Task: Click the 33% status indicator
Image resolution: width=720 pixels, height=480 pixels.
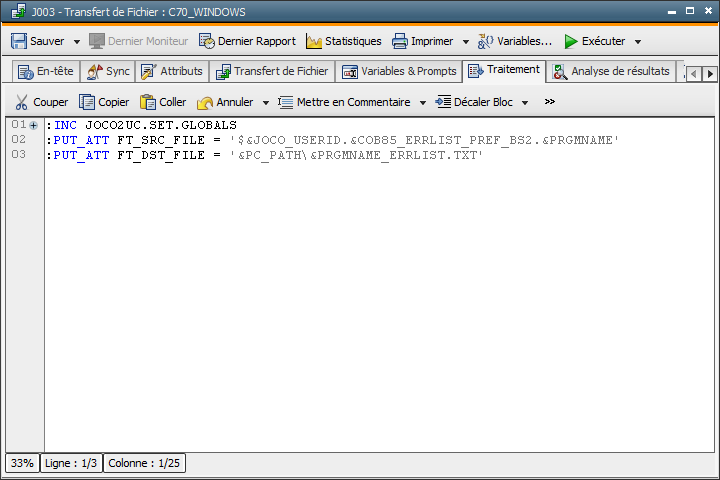Action: click(22, 463)
